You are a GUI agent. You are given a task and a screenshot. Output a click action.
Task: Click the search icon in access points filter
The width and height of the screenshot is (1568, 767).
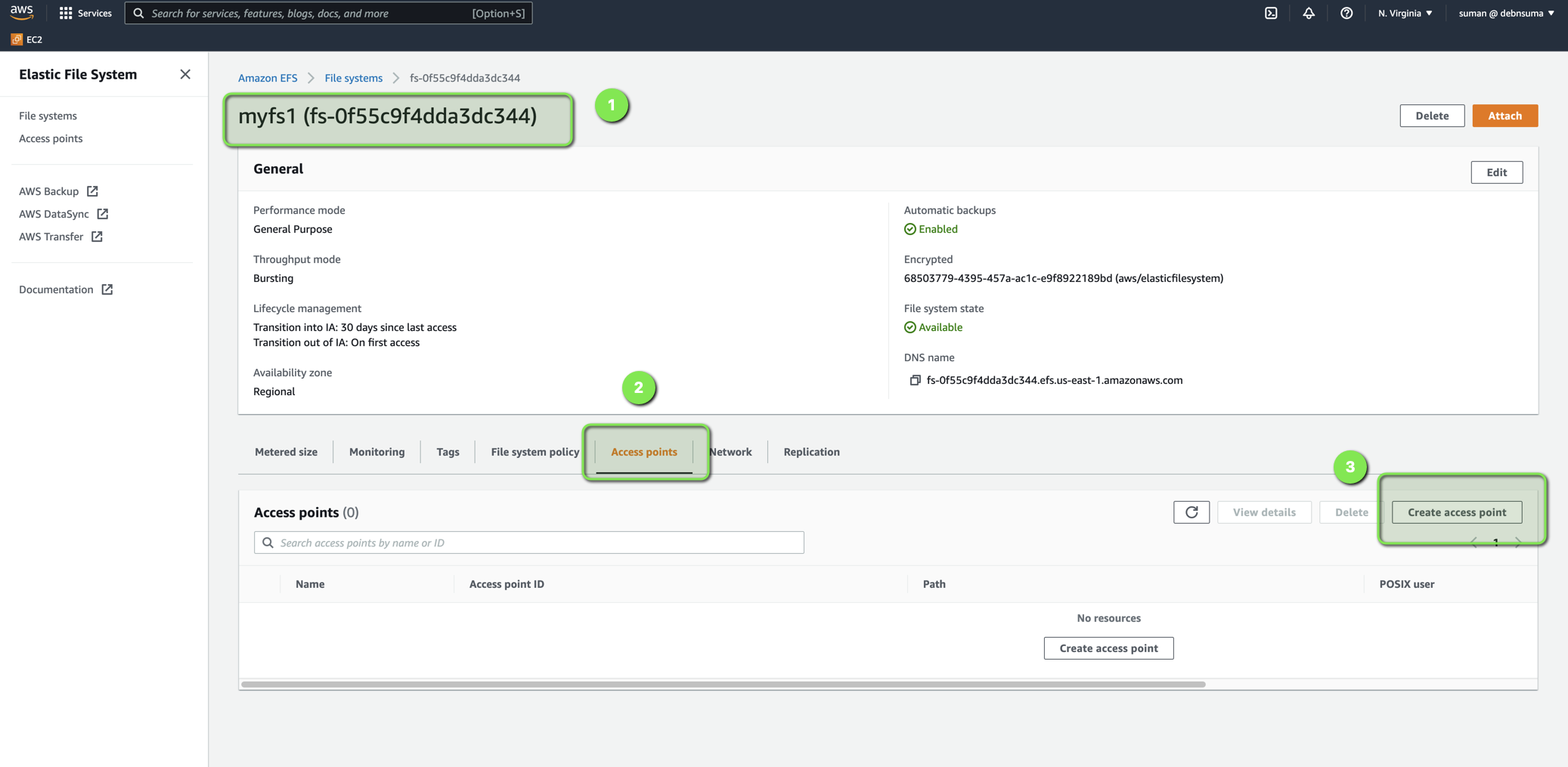tap(268, 543)
